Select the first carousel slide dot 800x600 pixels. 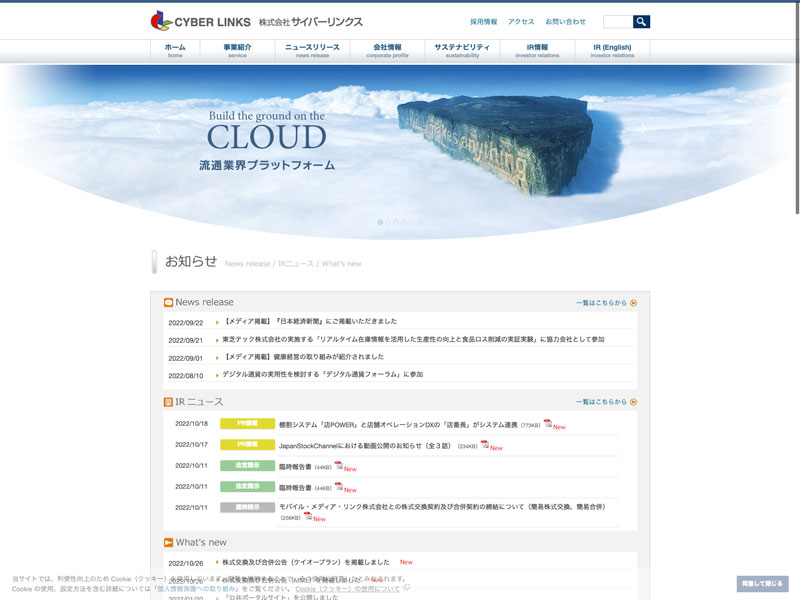coord(380,222)
